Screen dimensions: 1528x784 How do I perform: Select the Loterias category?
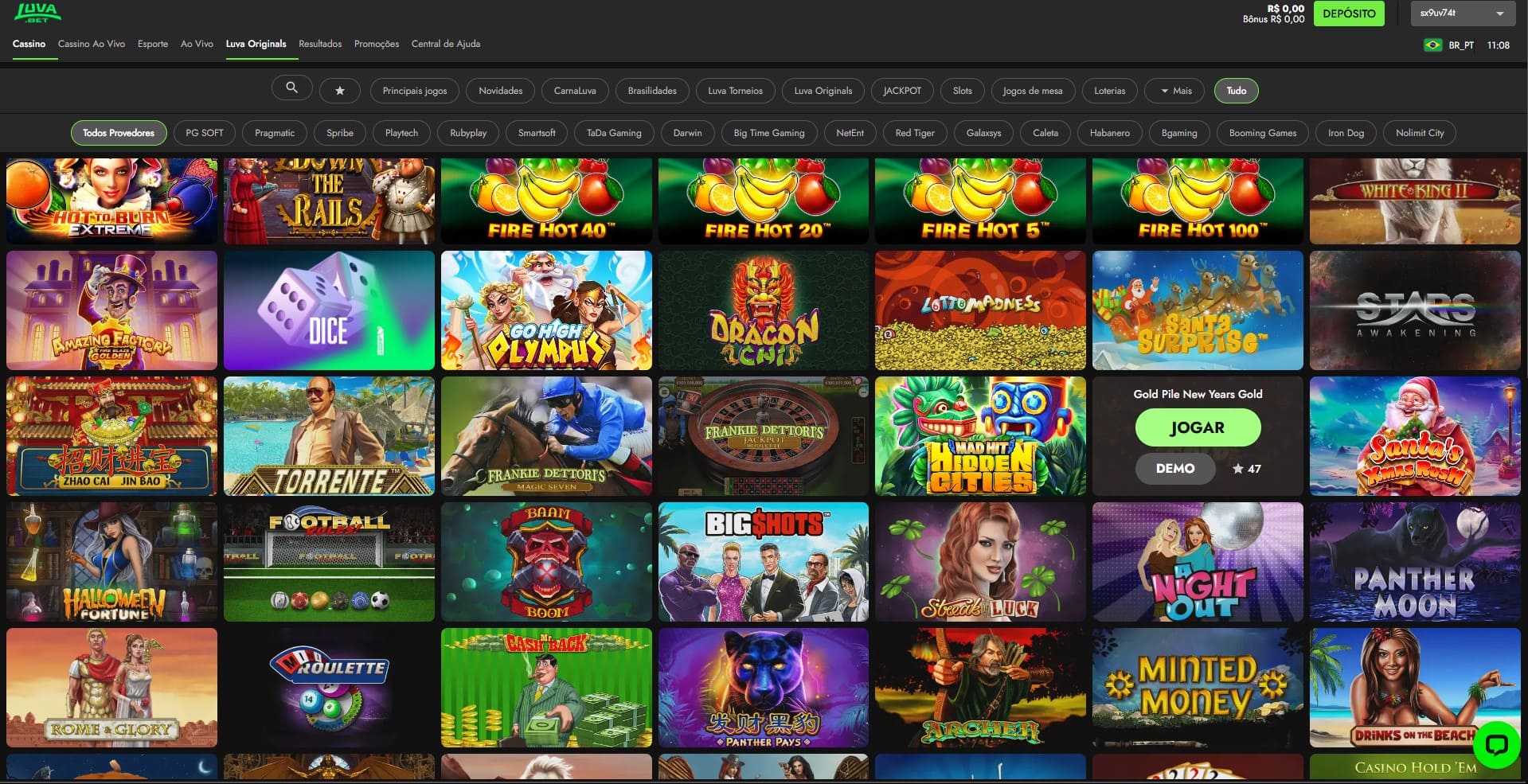point(1110,91)
